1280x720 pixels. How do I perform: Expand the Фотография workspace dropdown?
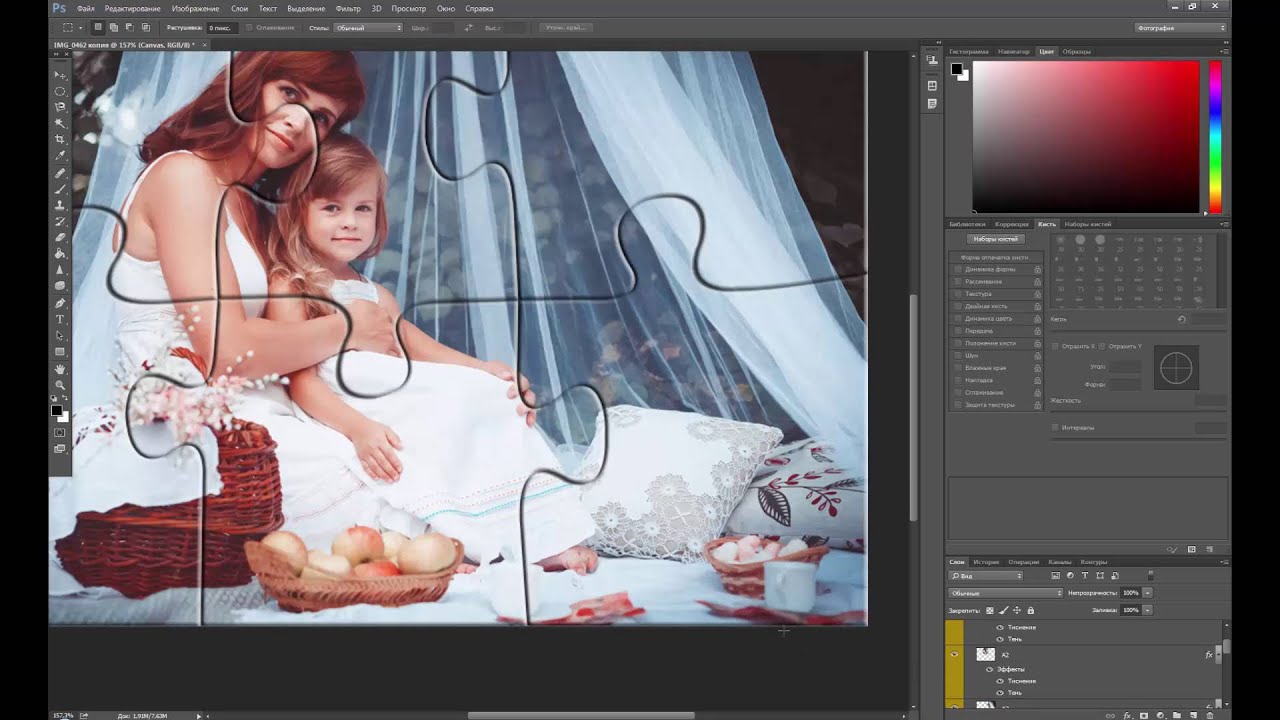coord(1181,28)
